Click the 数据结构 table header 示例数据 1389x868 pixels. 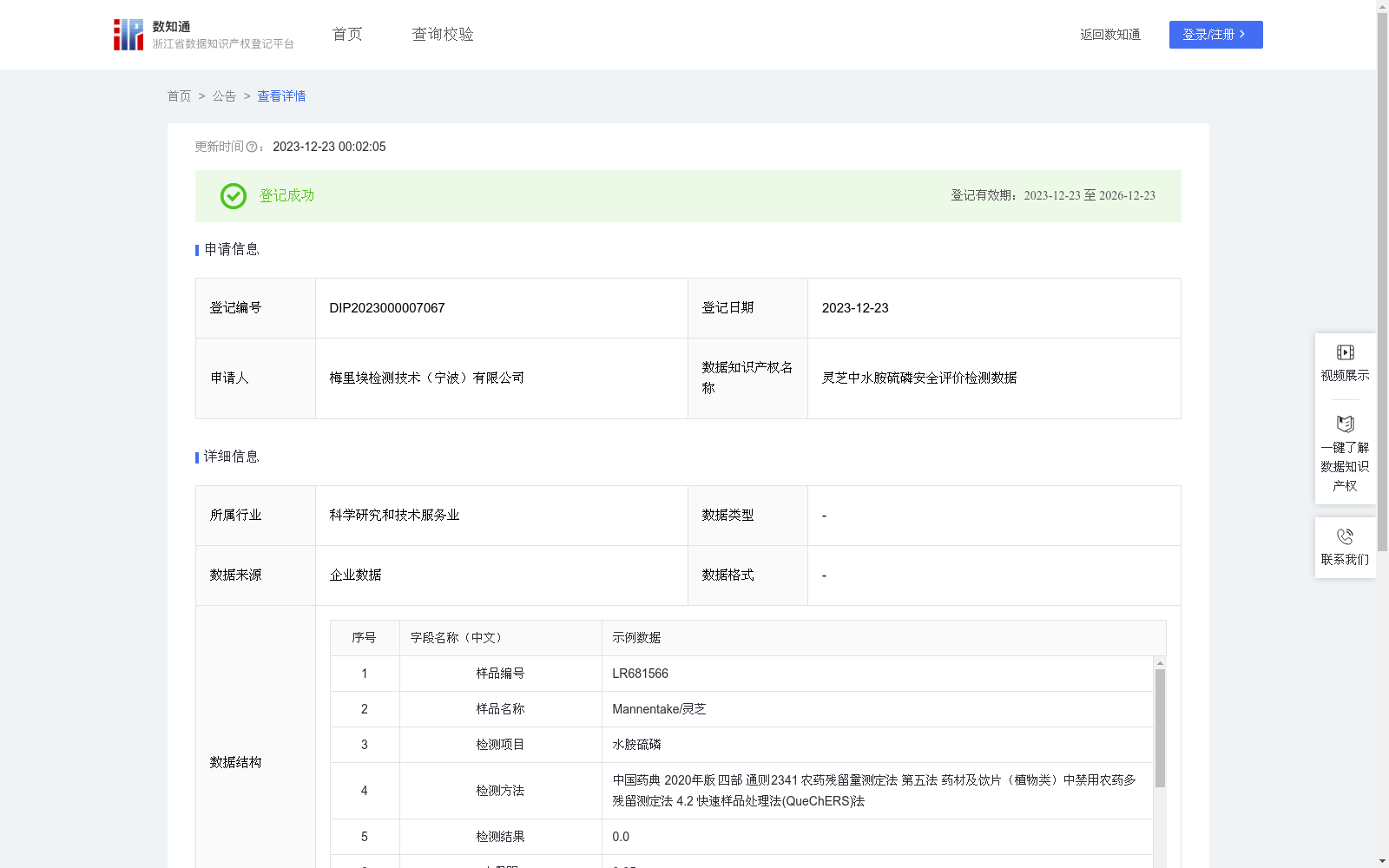pos(635,637)
